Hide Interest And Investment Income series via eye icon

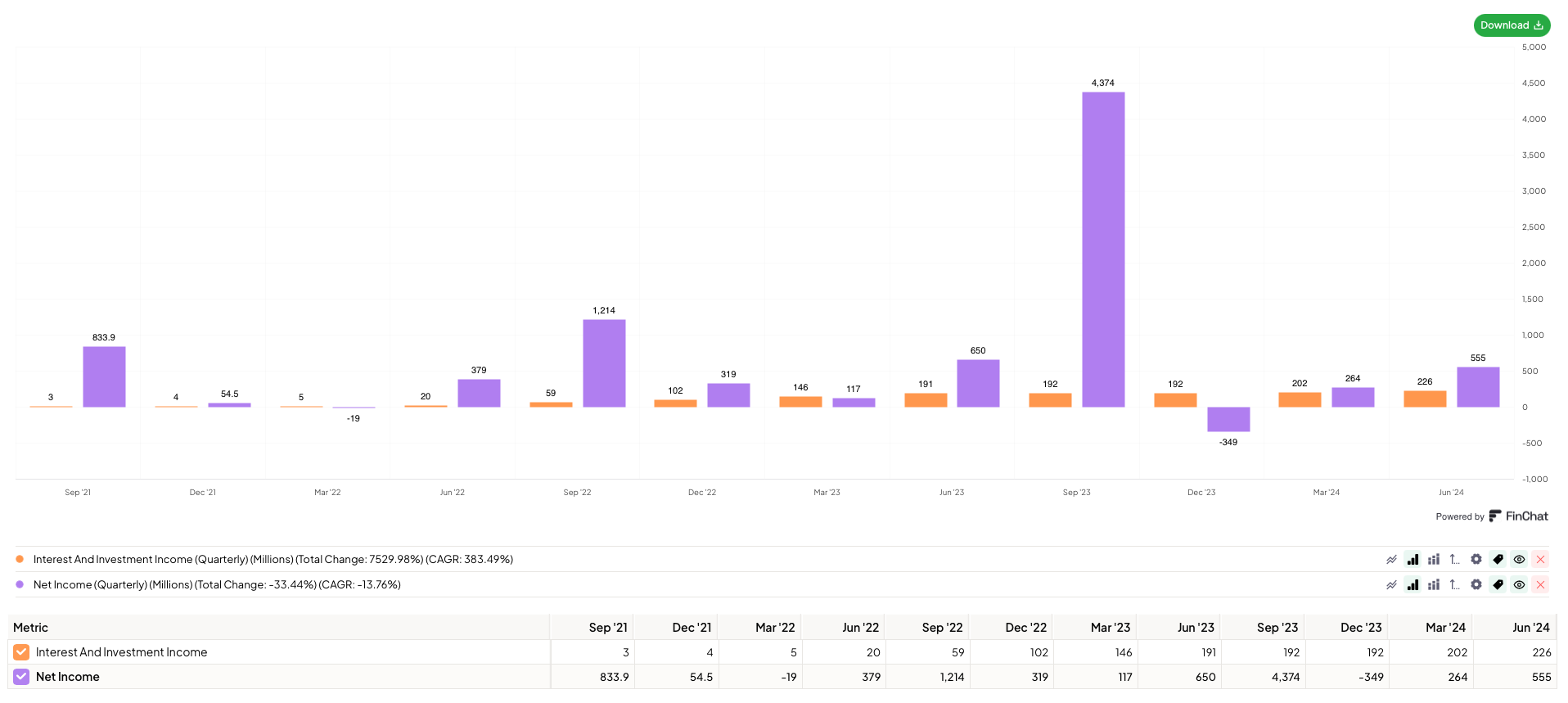coord(1519,560)
